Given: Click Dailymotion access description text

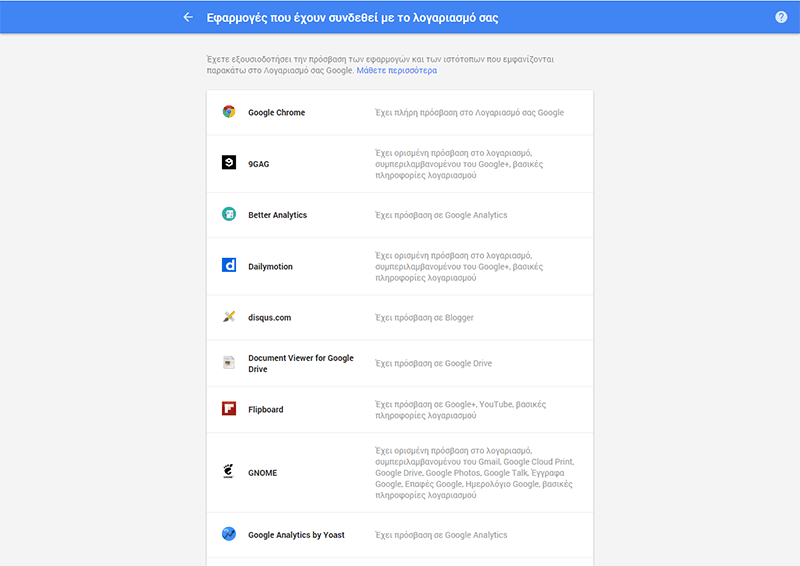Looking at the screenshot, I should pos(459,266).
